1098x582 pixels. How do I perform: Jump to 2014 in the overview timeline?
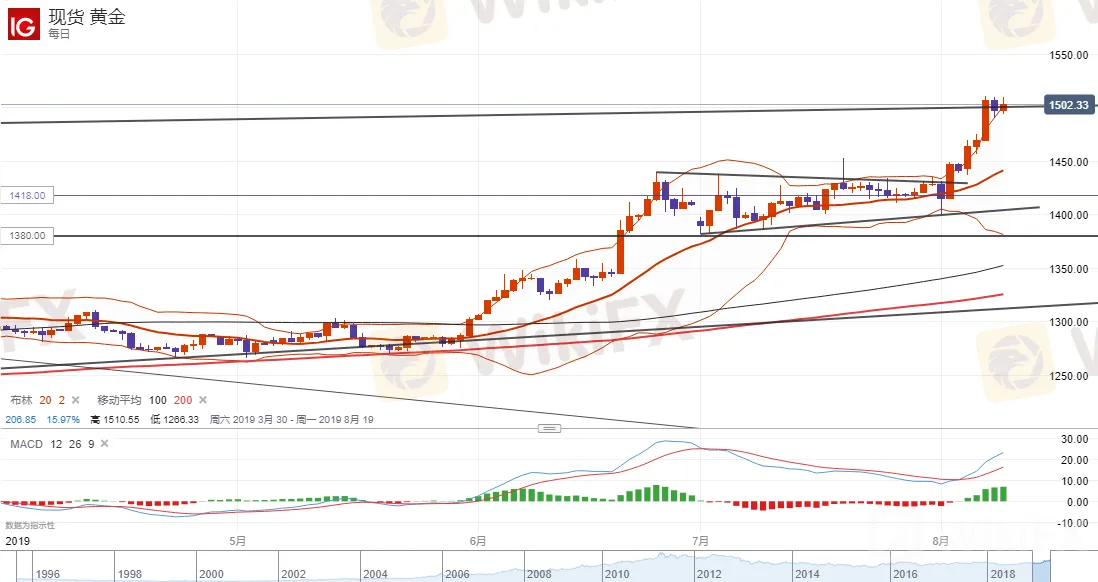(807, 574)
